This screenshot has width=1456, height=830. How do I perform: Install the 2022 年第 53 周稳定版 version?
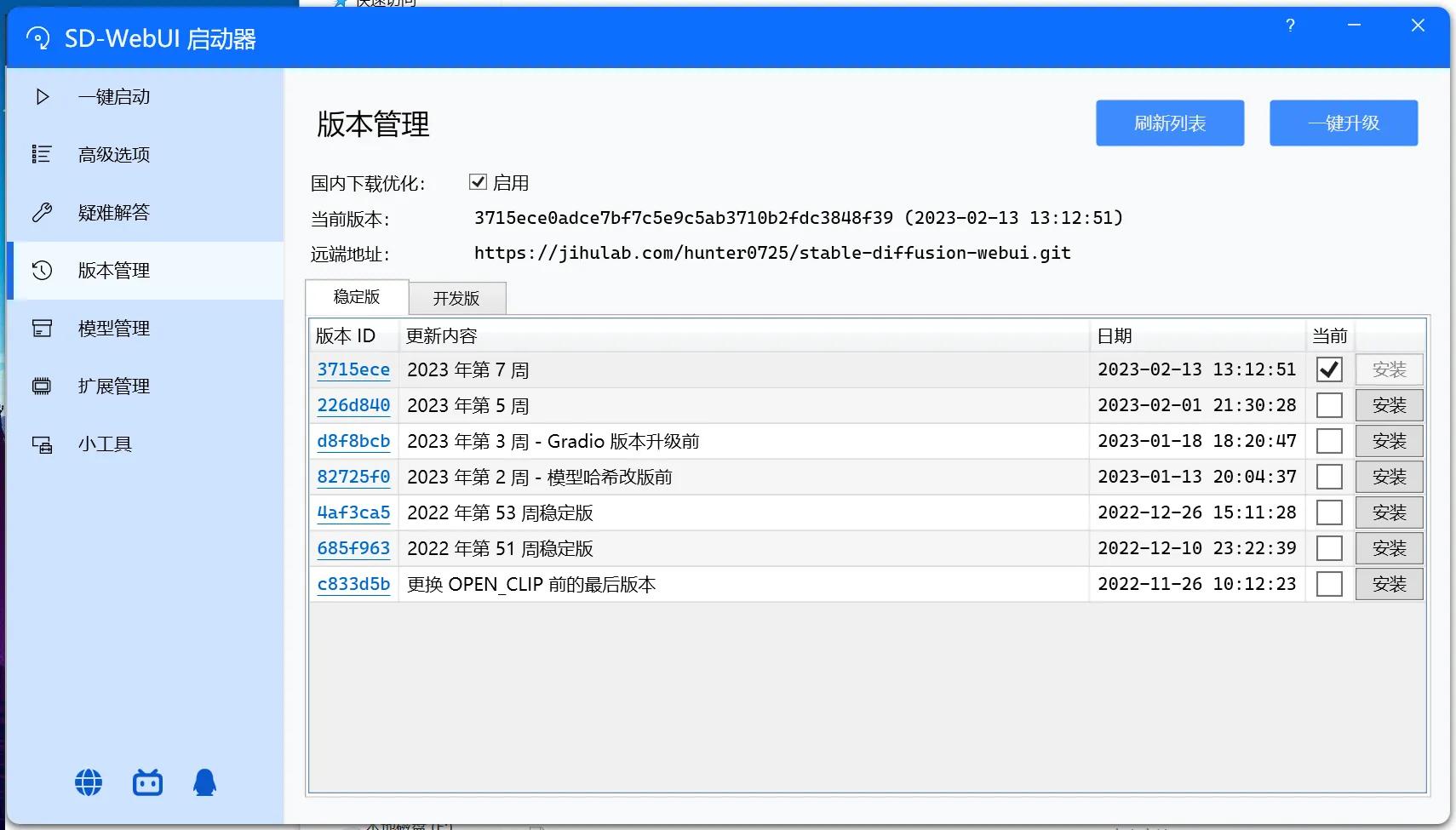[x=1389, y=512]
